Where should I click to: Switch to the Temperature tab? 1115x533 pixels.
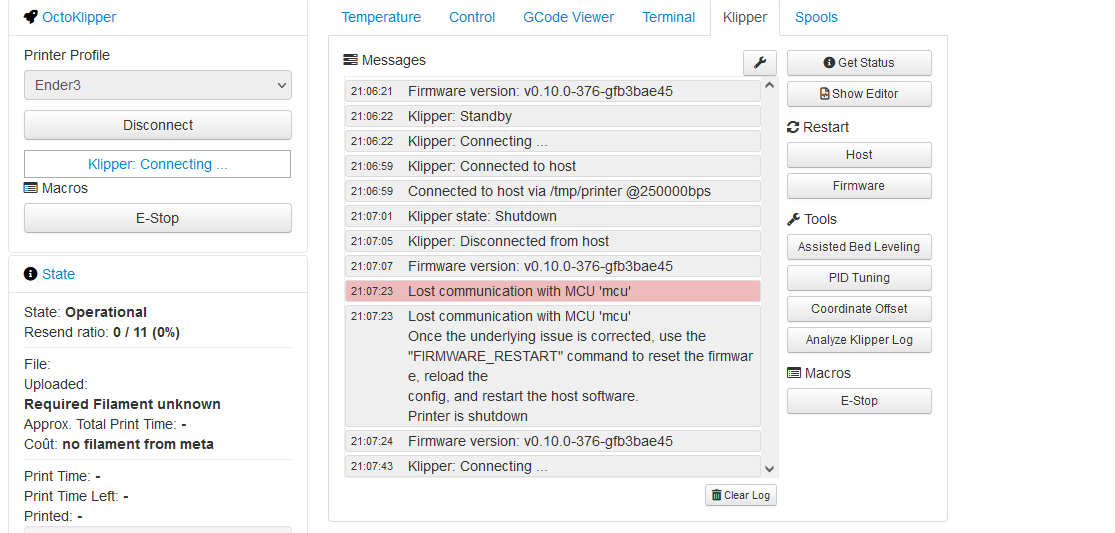click(381, 17)
